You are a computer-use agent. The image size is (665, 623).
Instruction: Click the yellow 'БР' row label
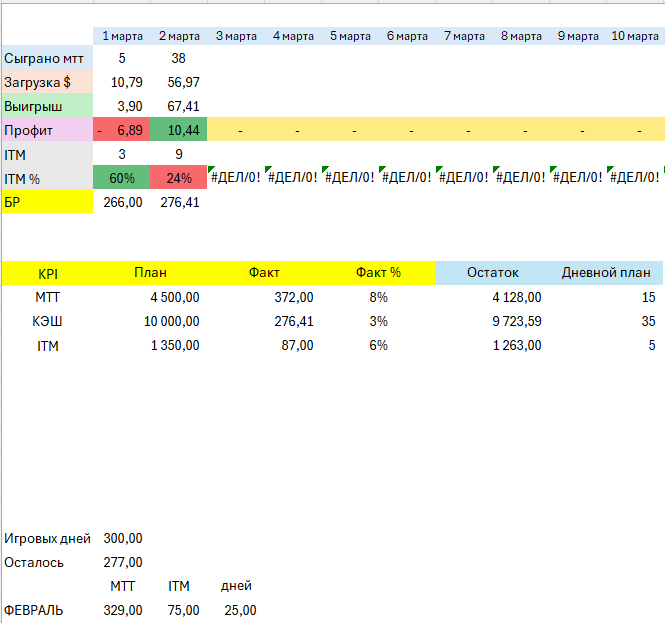pyautogui.click(x=48, y=202)
